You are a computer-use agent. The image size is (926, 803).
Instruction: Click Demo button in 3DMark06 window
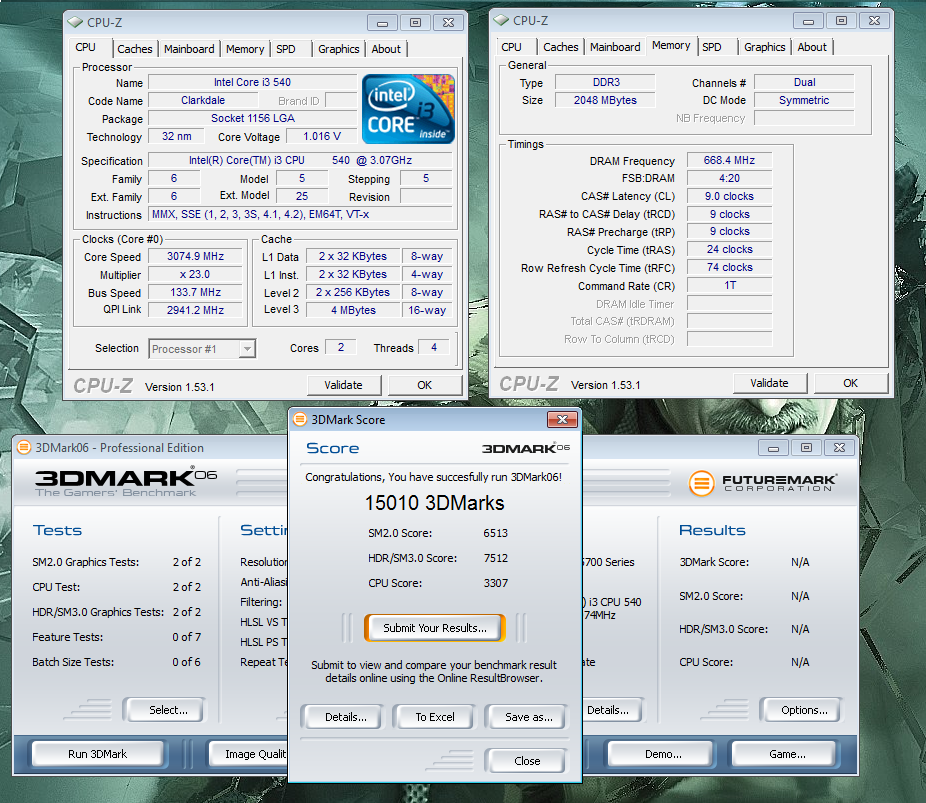tap(663, 754)
